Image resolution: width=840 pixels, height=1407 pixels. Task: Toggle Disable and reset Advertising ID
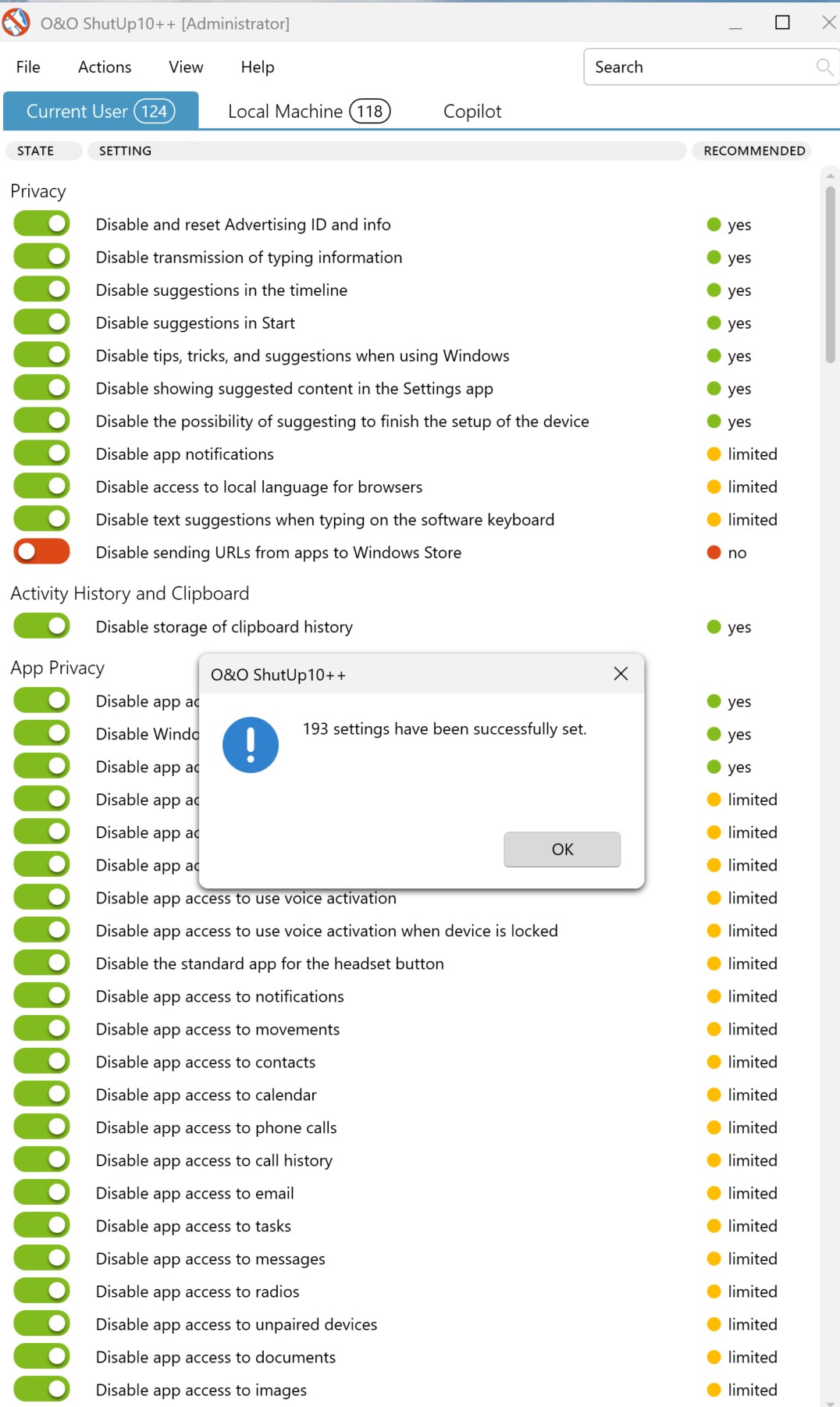42,224
